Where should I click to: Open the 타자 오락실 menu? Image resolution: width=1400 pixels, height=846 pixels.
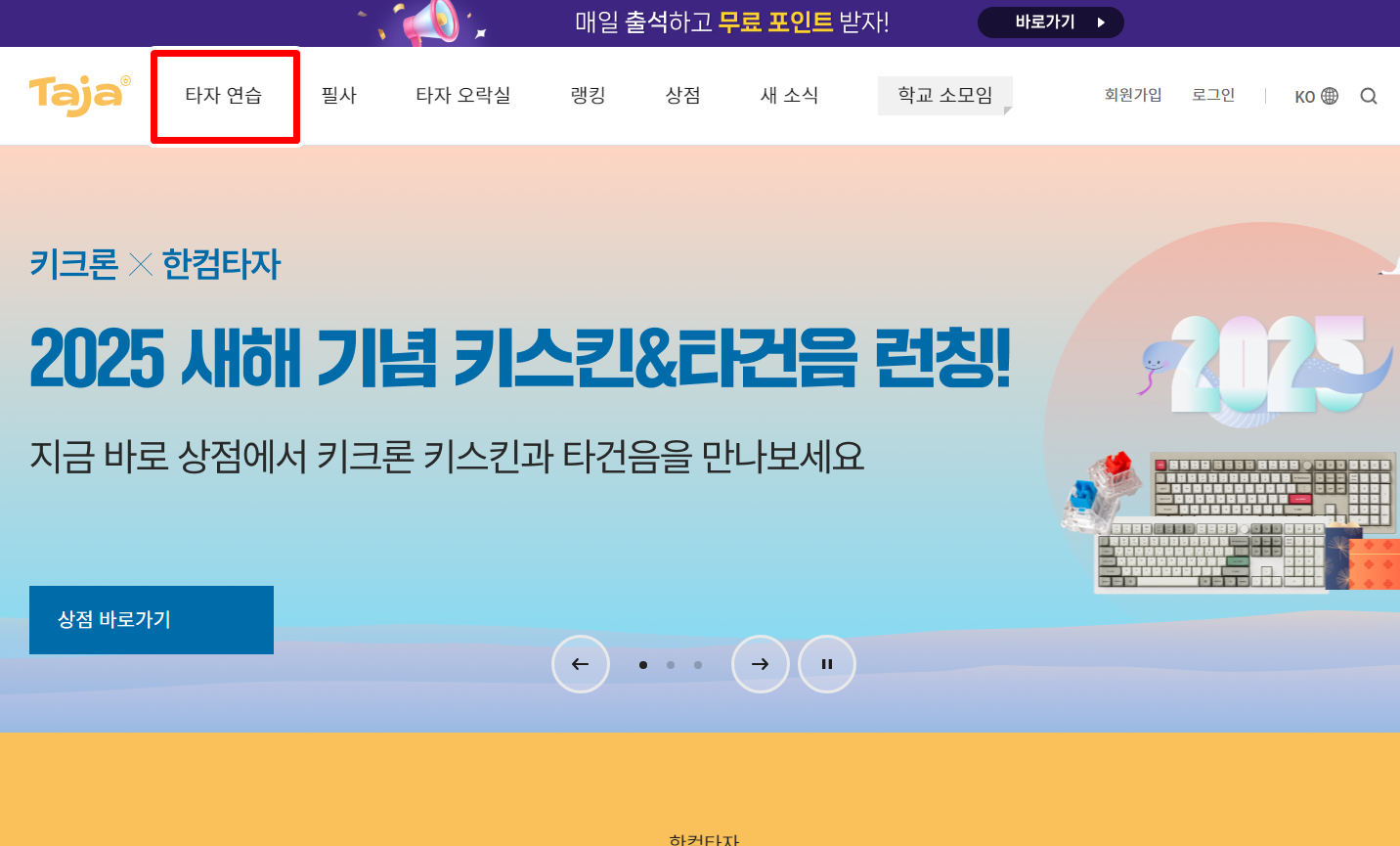tap(463, 96)
